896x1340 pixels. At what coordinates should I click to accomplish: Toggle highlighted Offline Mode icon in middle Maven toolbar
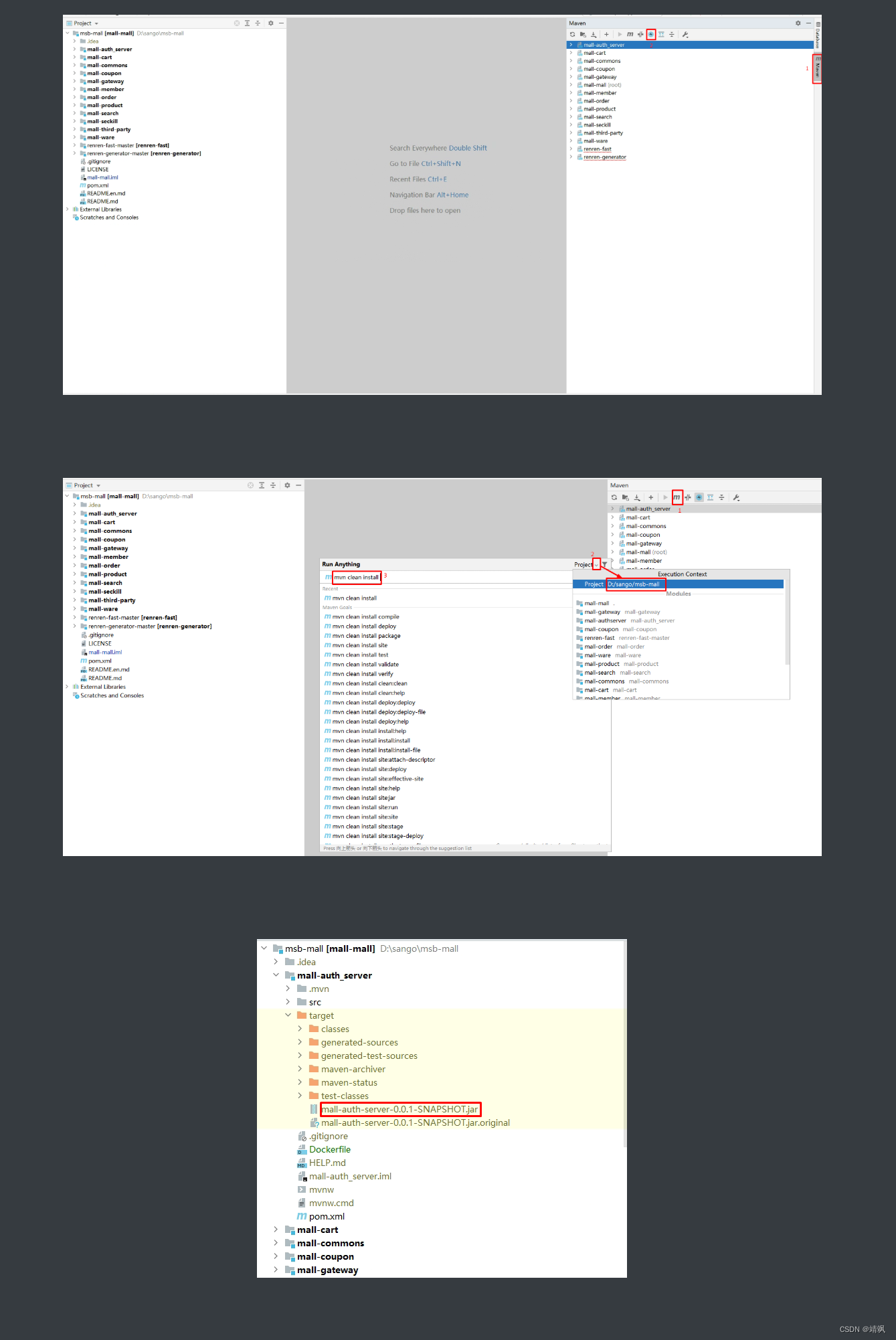coord(699,497)
